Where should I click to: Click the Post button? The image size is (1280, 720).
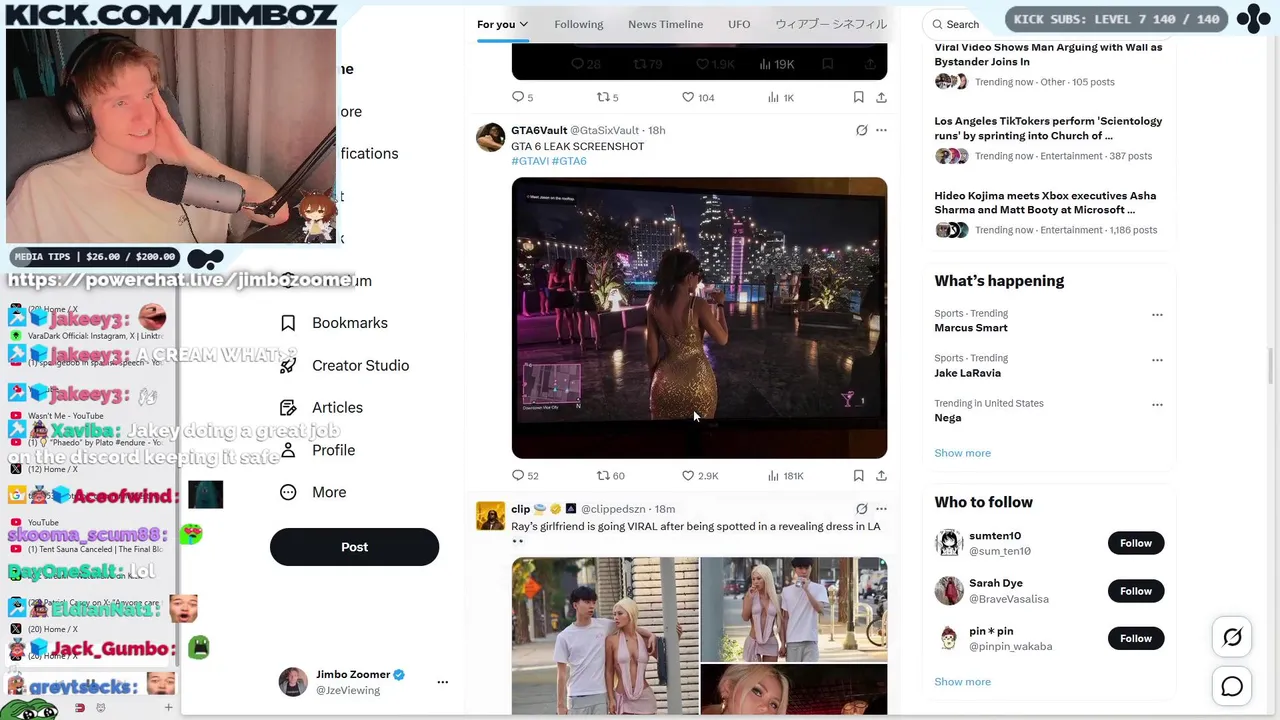[354, 547]
